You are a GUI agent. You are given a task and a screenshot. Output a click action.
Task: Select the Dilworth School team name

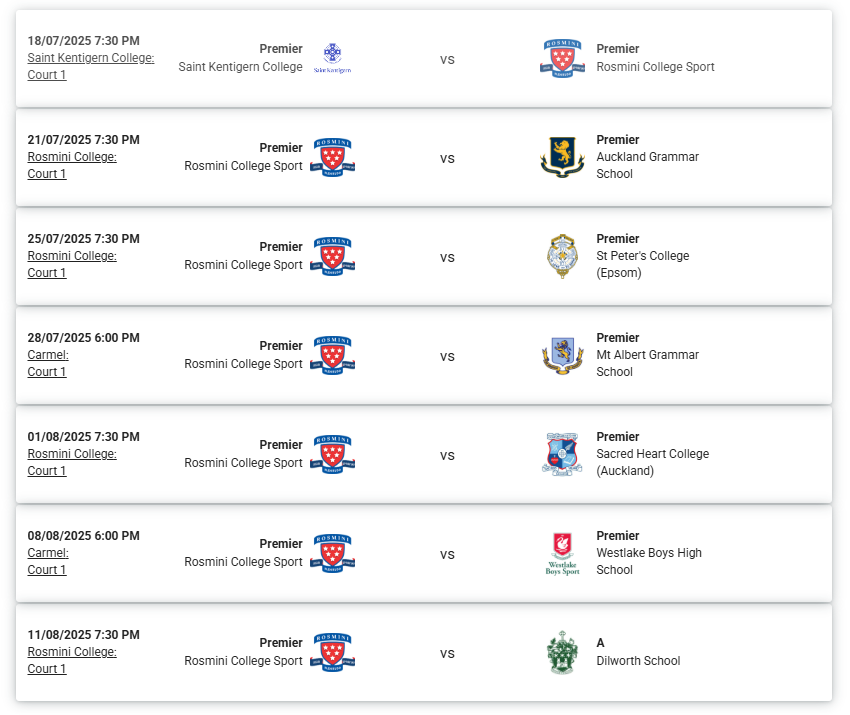pos(638,661)
